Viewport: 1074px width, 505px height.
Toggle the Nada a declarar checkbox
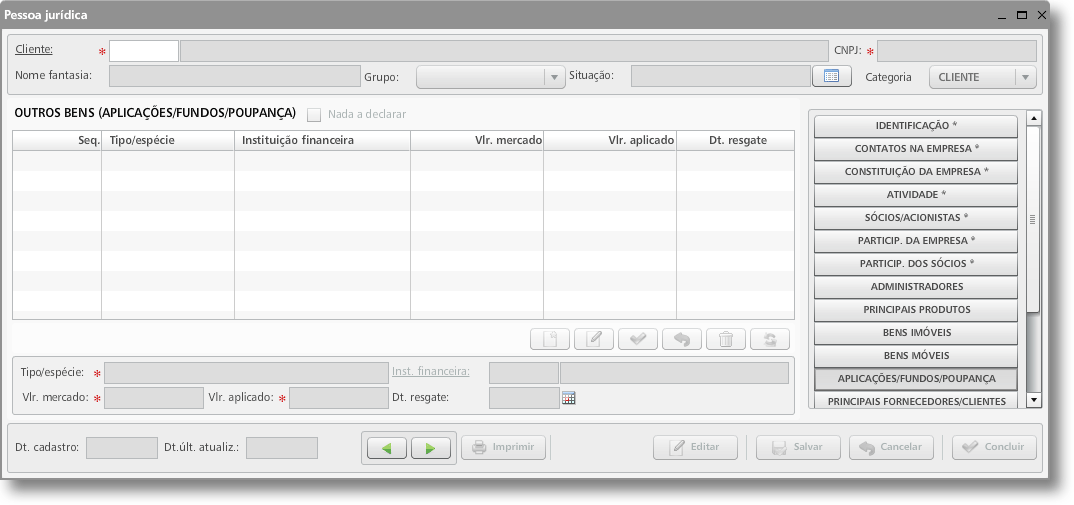[x=314, y=114]
